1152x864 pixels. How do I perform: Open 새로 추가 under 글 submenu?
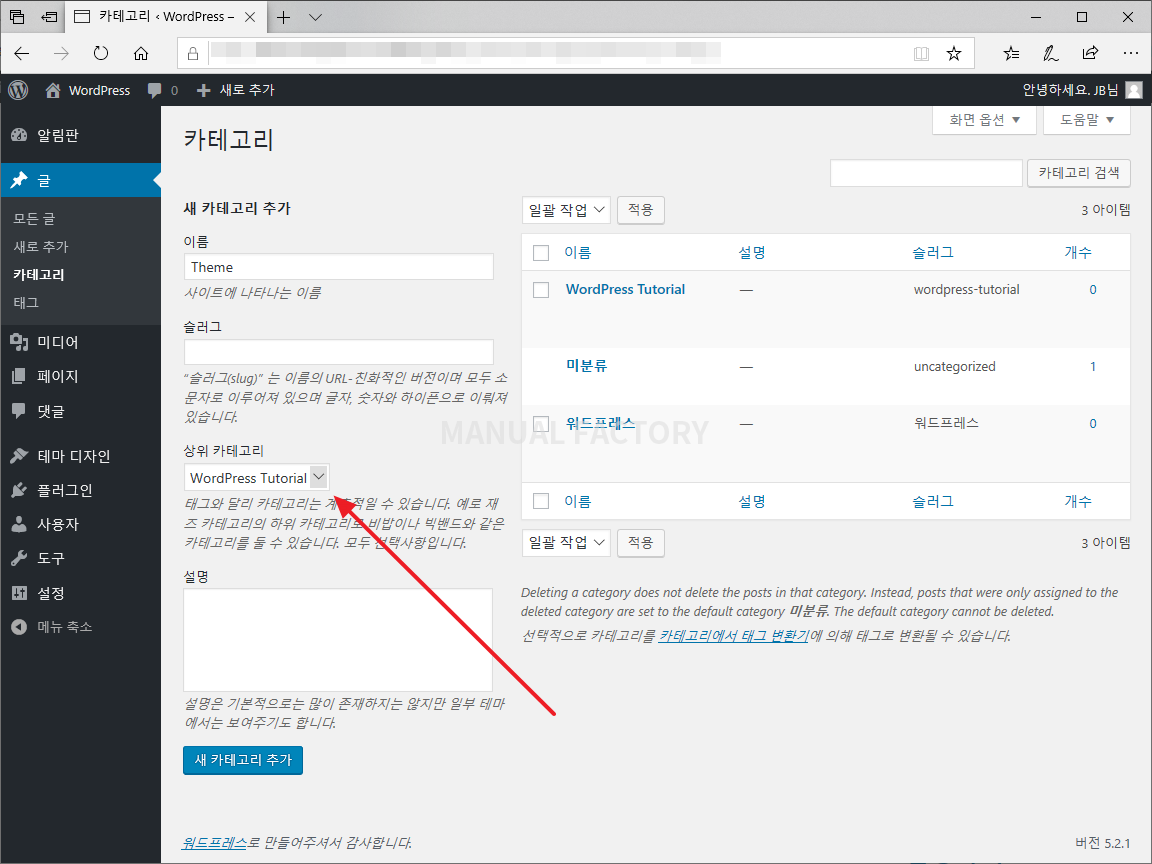coord(40,247)
